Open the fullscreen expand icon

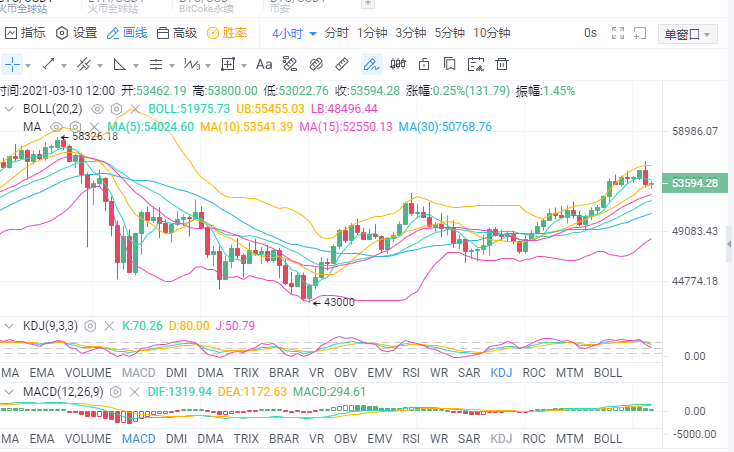(618, 33)
